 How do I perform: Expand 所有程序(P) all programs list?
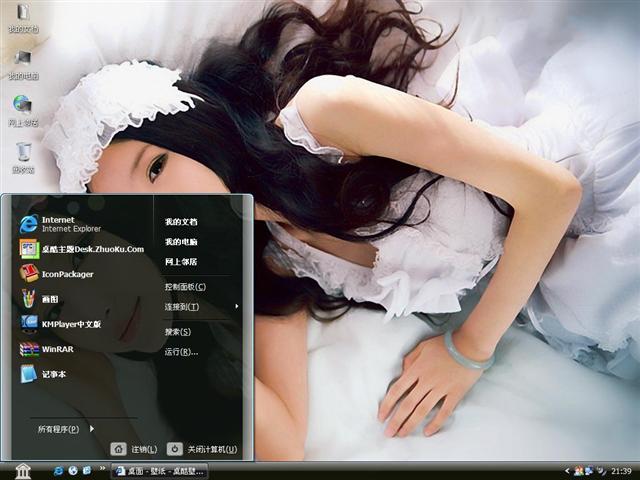click(x=66, y=429)
